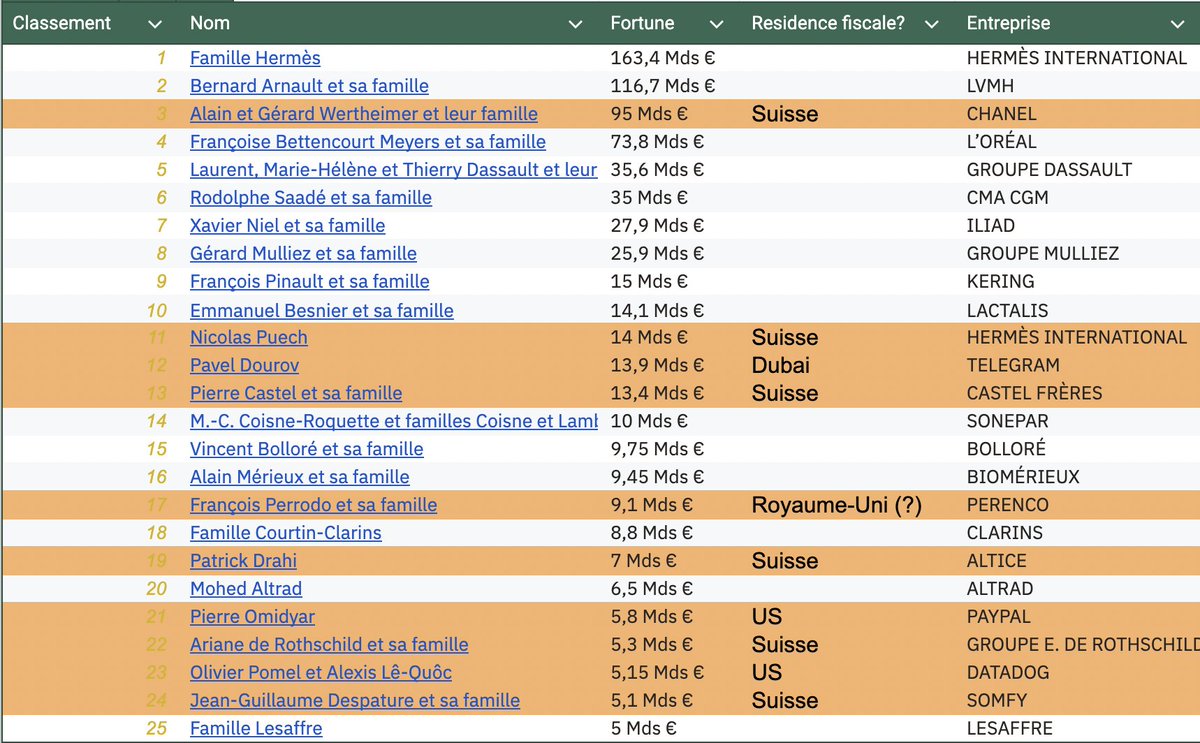Select the CASTEL FRÈRES company cell
The height and width of the screenshot is (743, 1200).
coord(1034,393)
